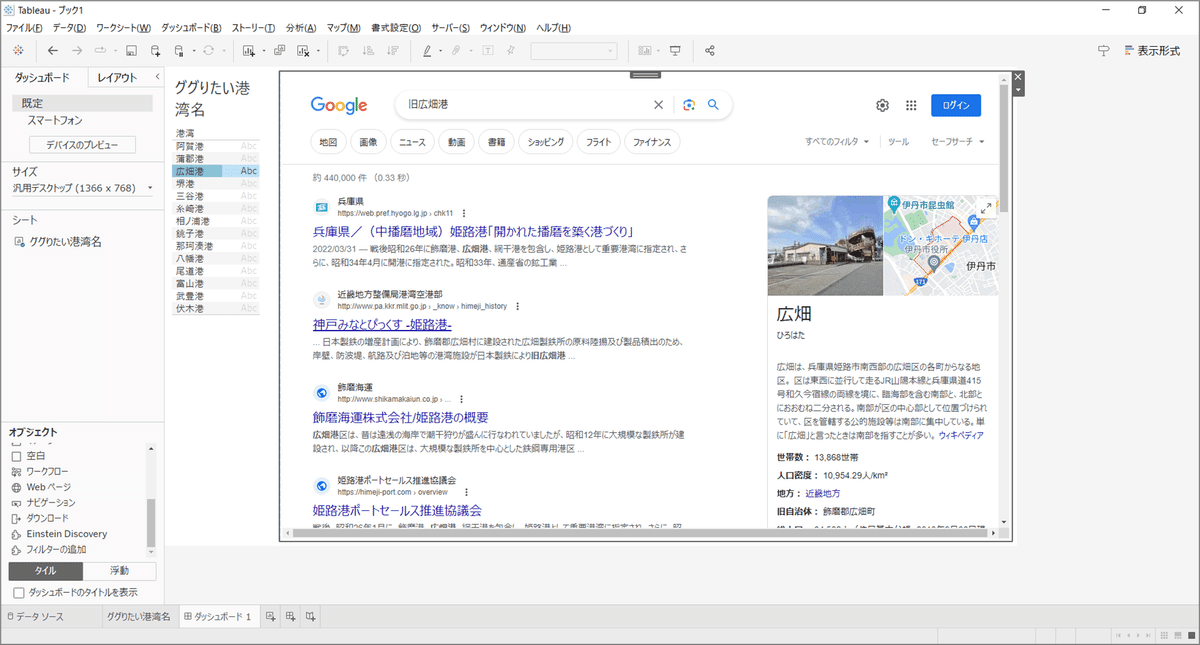Open the 書式設定(O) menu
The width and height of the screenshot is (1200, 645).
pos(396,27)
